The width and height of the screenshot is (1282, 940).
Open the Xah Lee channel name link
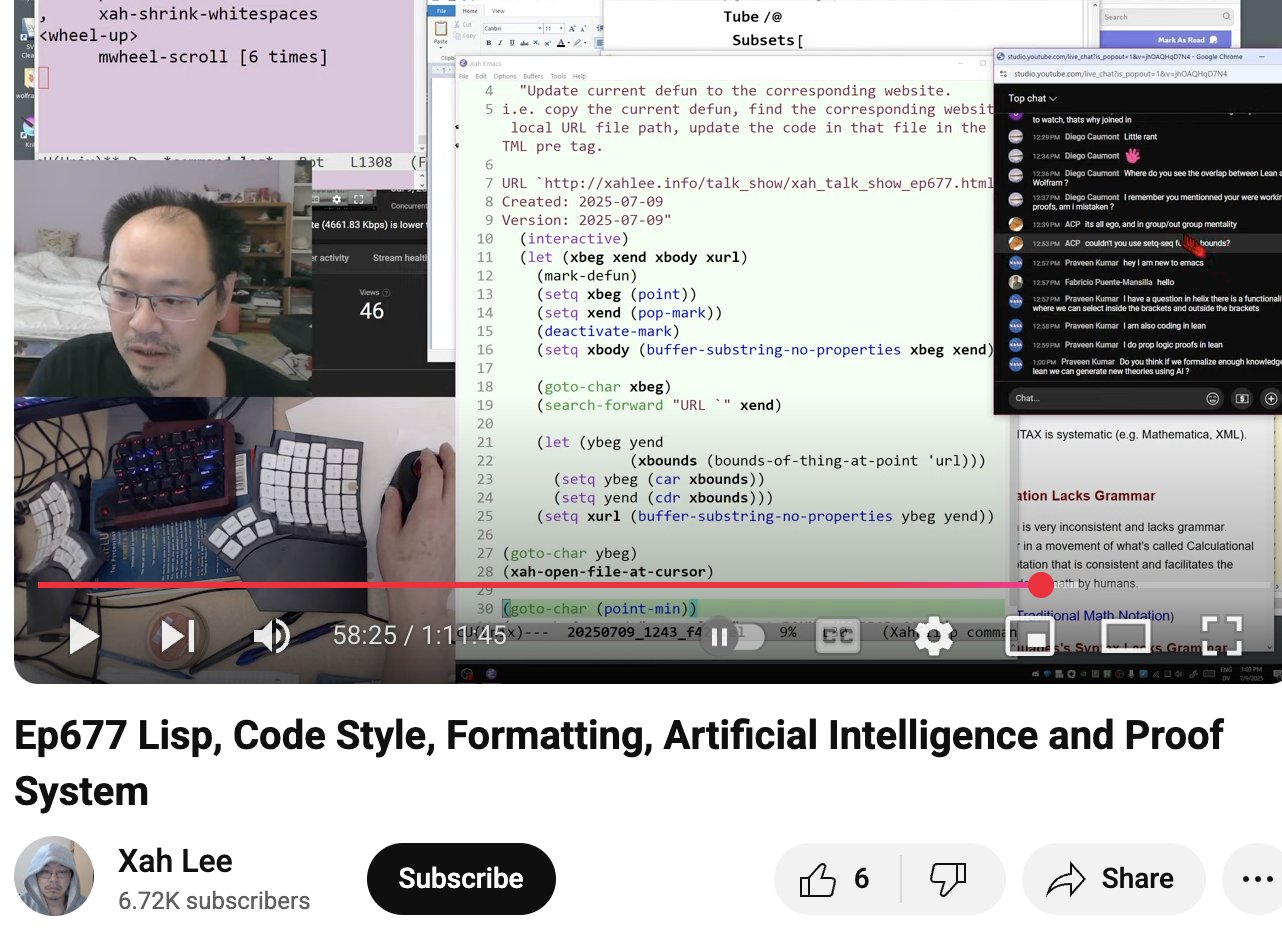pyautogui.click(x=175, y=861)
